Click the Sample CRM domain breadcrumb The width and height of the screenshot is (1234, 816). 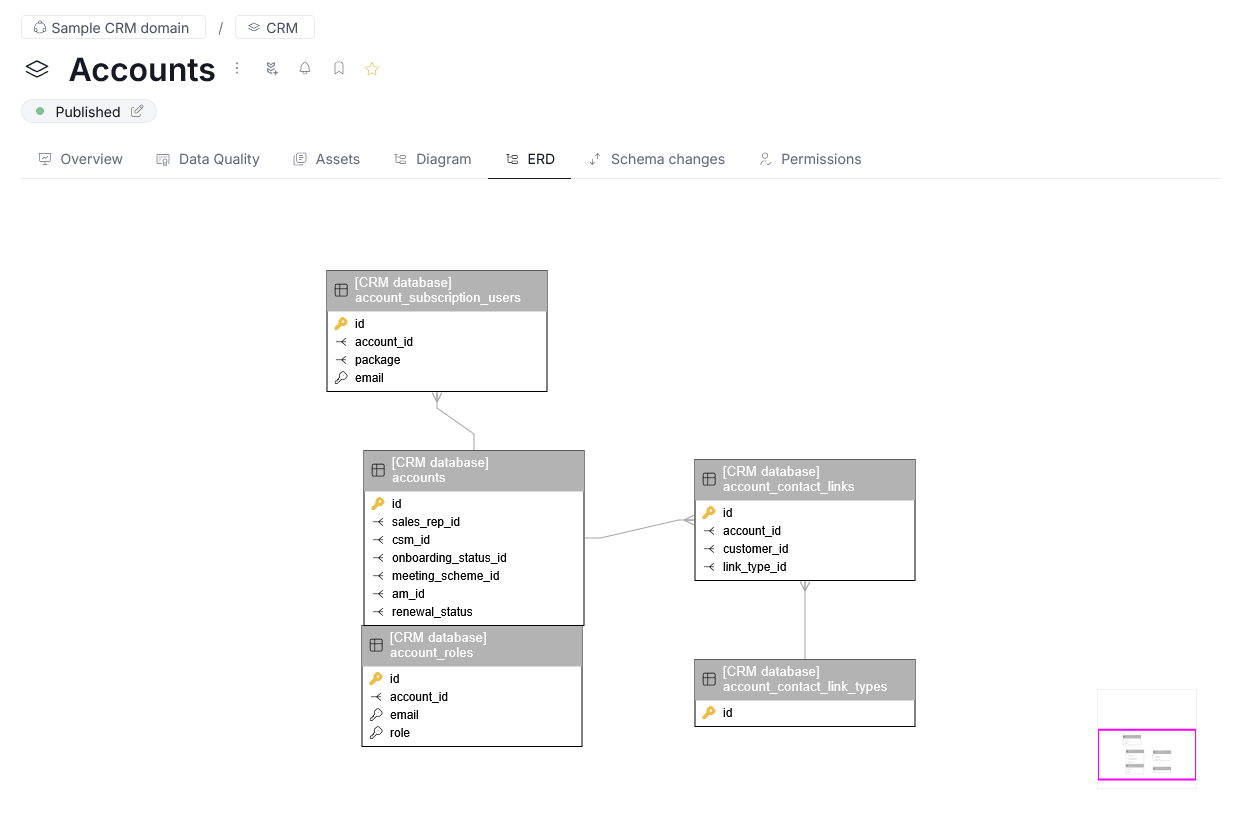click(112, 27)
